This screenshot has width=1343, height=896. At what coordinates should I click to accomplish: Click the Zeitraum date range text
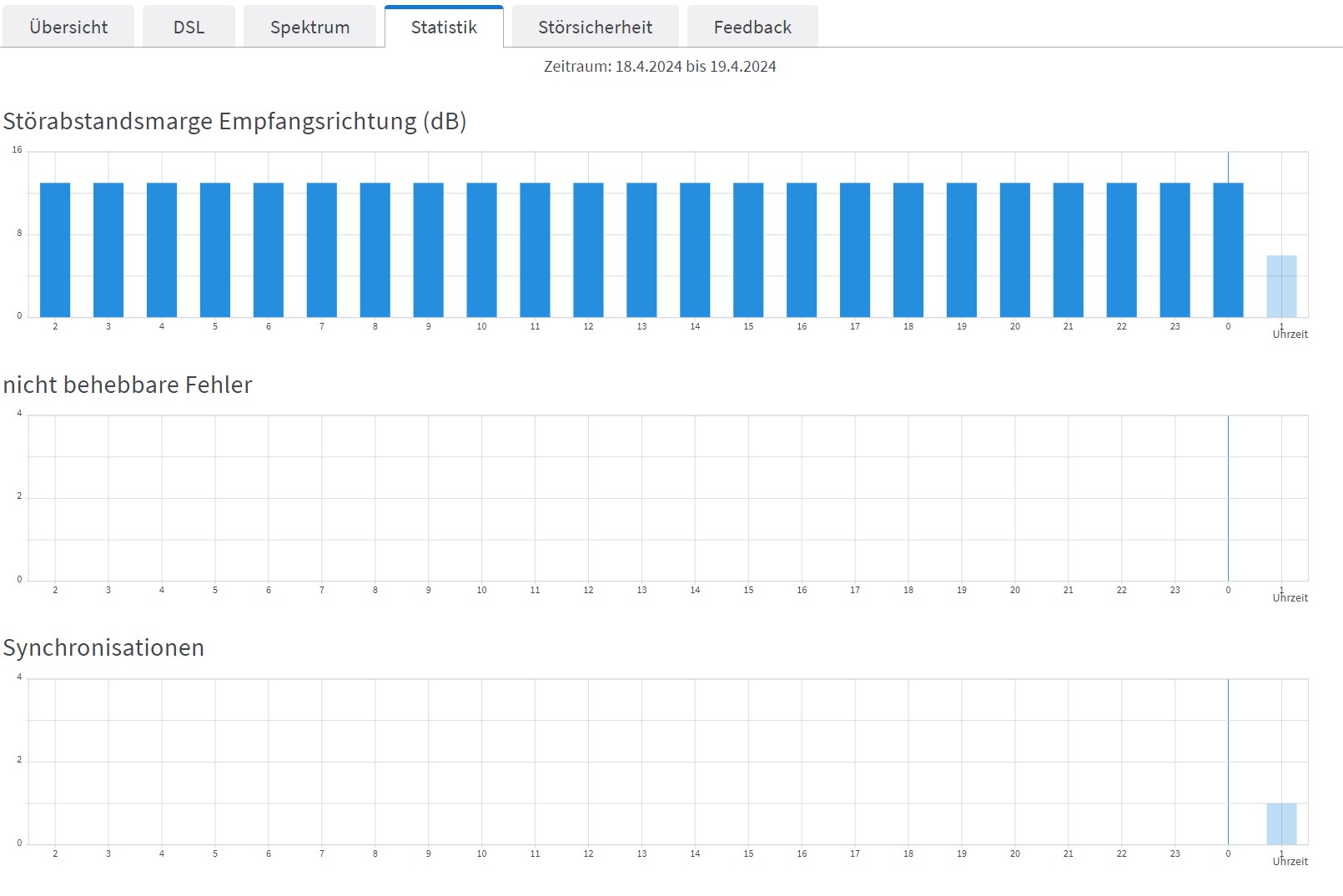[660, 67]
